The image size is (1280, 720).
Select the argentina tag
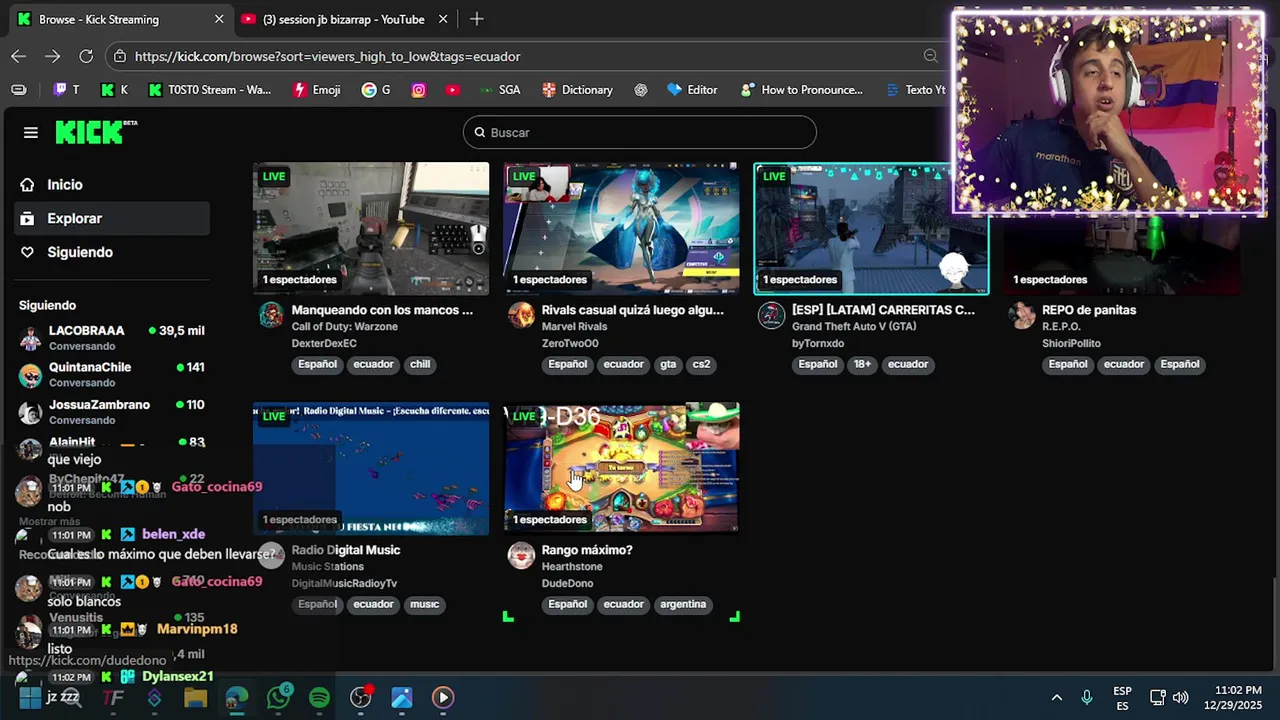(683, 604)
